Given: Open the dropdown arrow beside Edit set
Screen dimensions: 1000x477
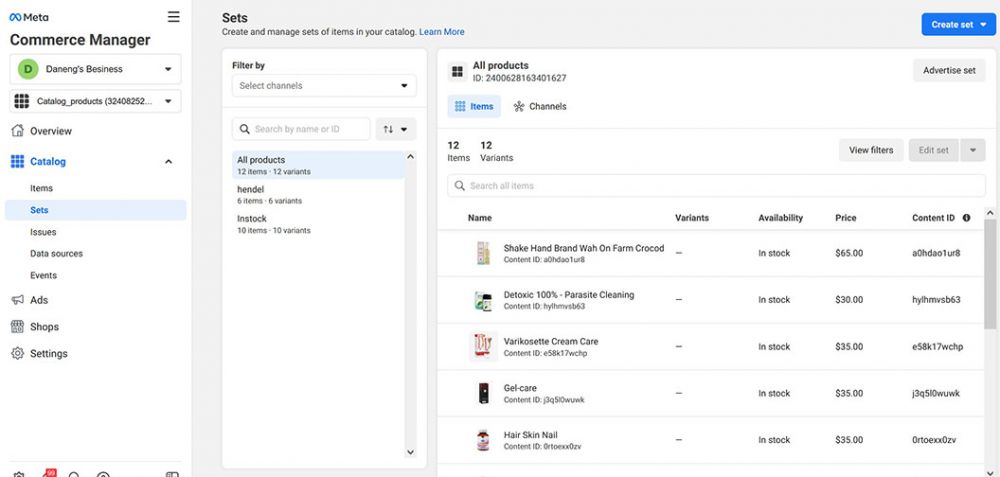Looking at the screenshot, I should coord(973,150).
